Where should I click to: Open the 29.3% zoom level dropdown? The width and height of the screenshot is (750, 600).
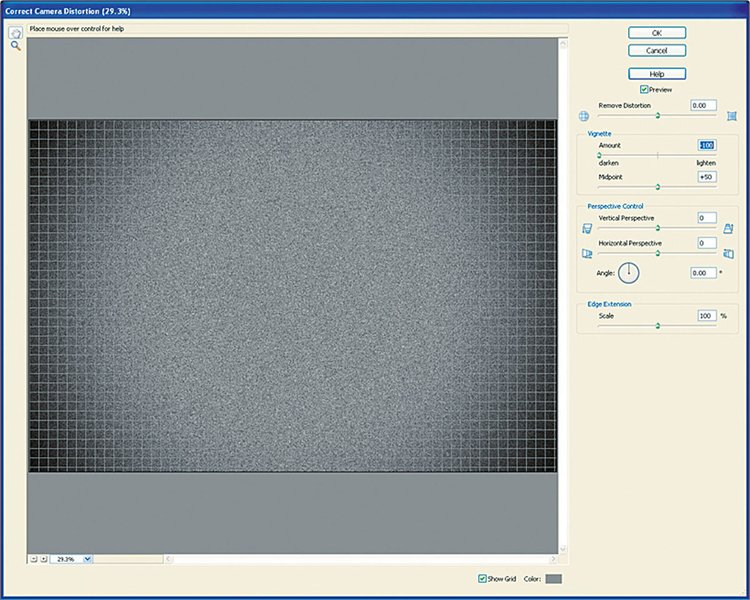tap(88, 559)
